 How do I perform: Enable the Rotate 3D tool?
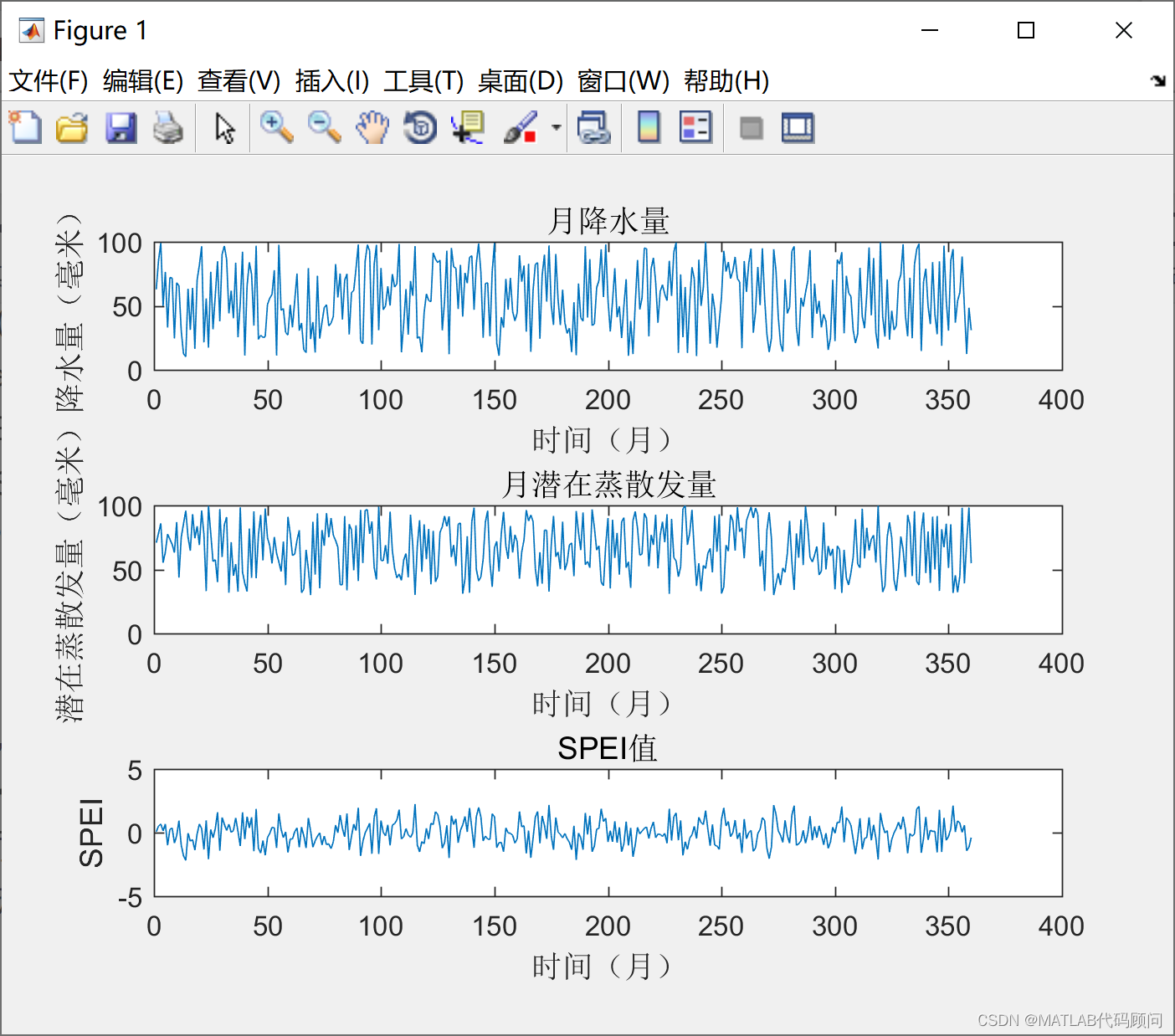point(420,128)
